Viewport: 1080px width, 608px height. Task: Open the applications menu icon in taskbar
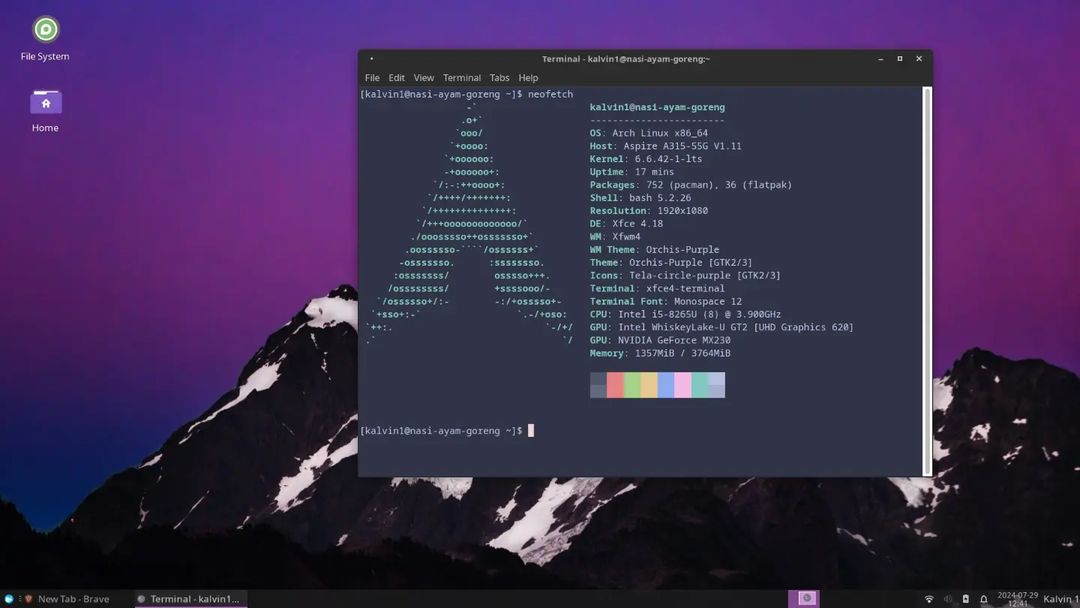click(x=9, y=599)
